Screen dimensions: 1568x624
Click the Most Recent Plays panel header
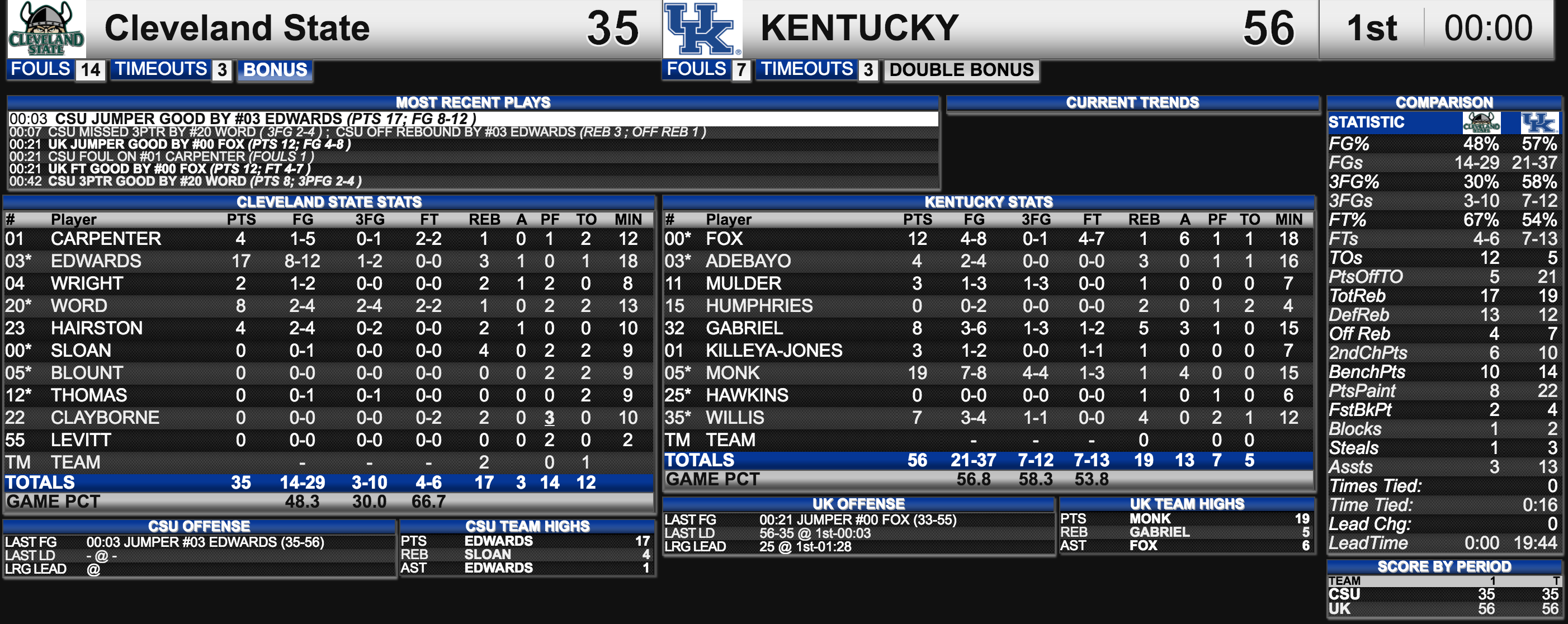473,102
